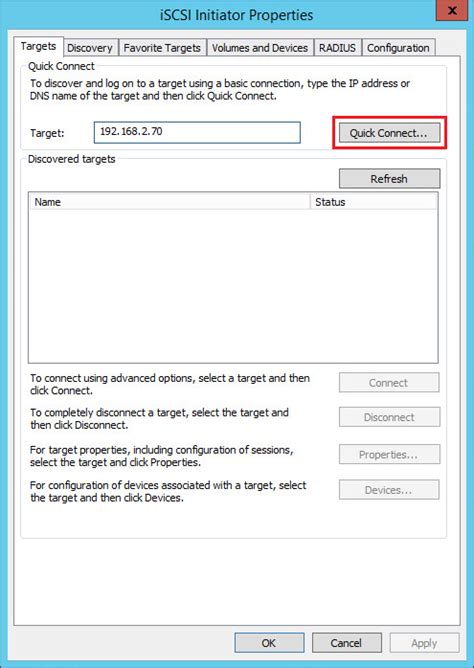Switch to the Discovery tab
474x668 pixels.
pyautogui.click(x=90, y=48)
